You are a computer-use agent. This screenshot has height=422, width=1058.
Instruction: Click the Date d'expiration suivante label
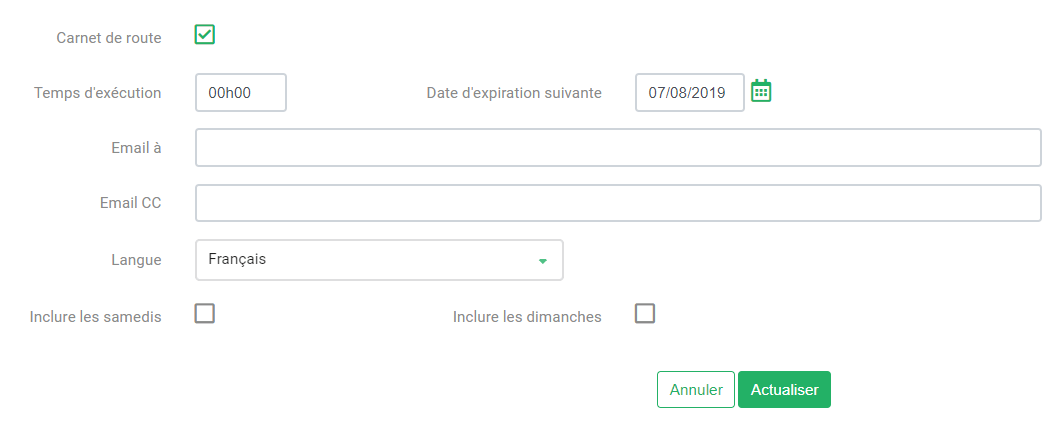pos(513,93)
